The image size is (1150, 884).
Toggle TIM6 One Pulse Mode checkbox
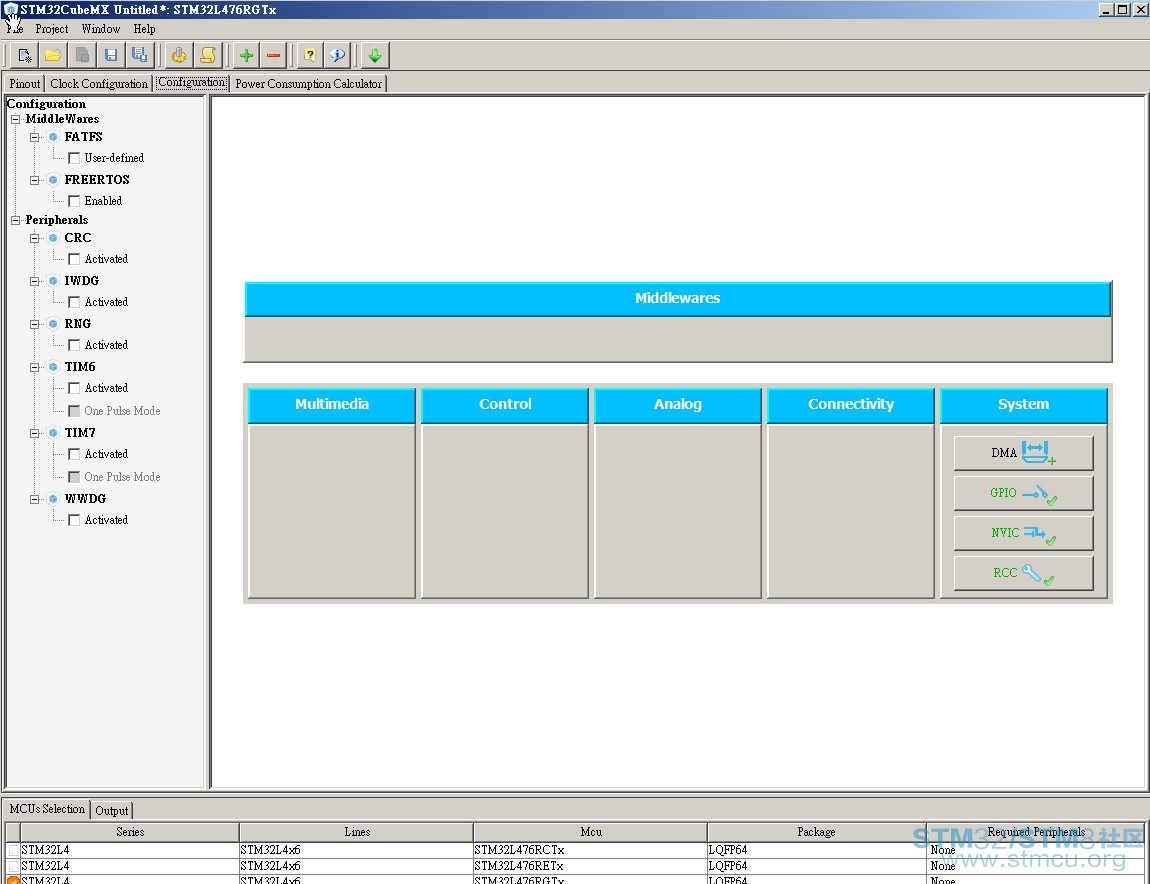click(x=74, y=411)
